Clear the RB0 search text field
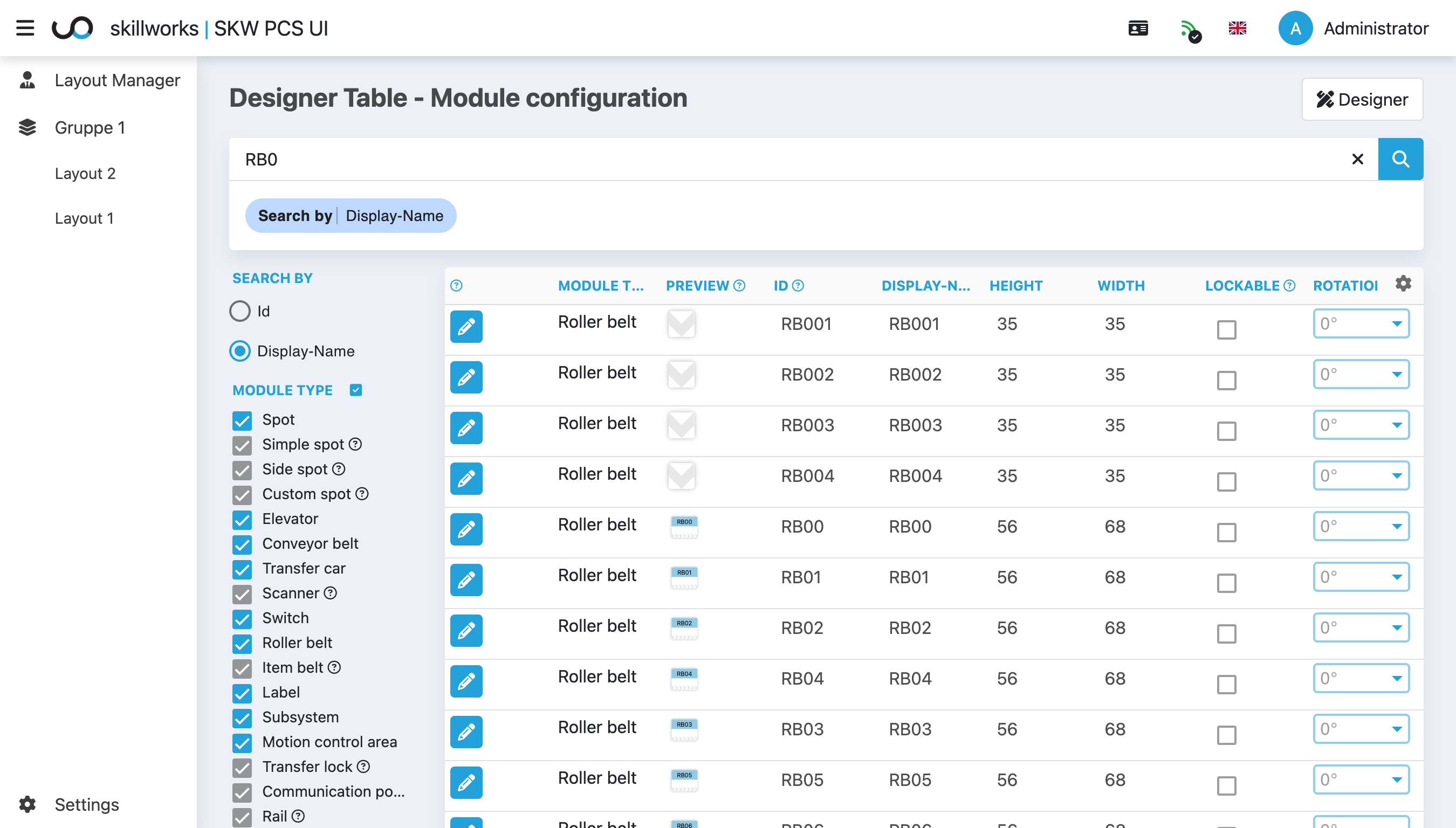This screenshot has height=828, width=1456. point(1358,158)
